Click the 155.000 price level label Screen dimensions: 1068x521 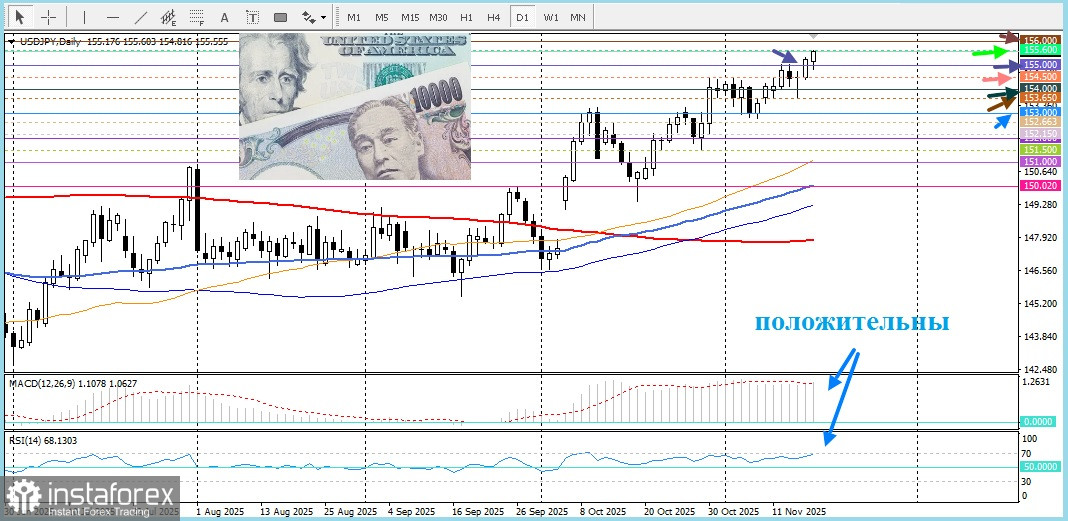tap(1039, 64)
